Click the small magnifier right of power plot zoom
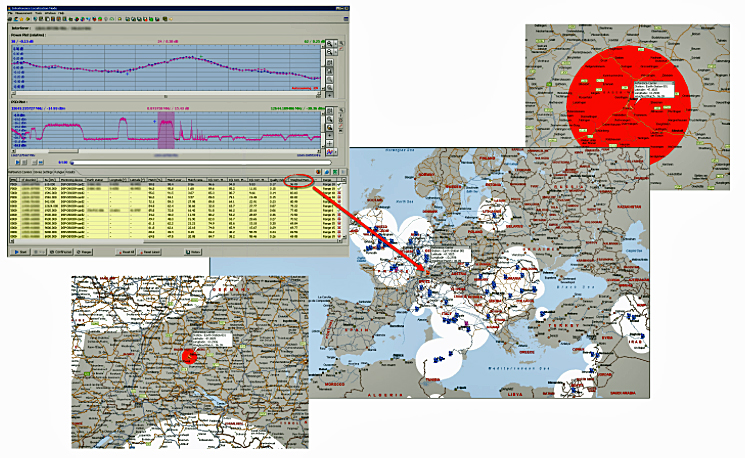The image size is (745, 458). click(x=342, y=43)
